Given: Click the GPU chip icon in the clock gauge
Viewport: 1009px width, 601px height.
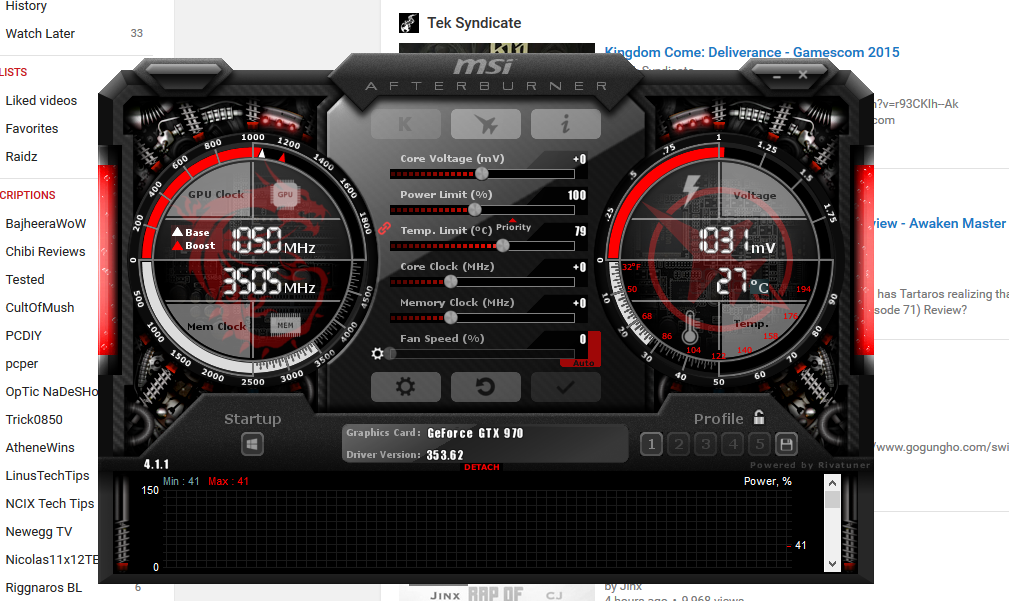Looking at the screenshot, I should point(285,194).
